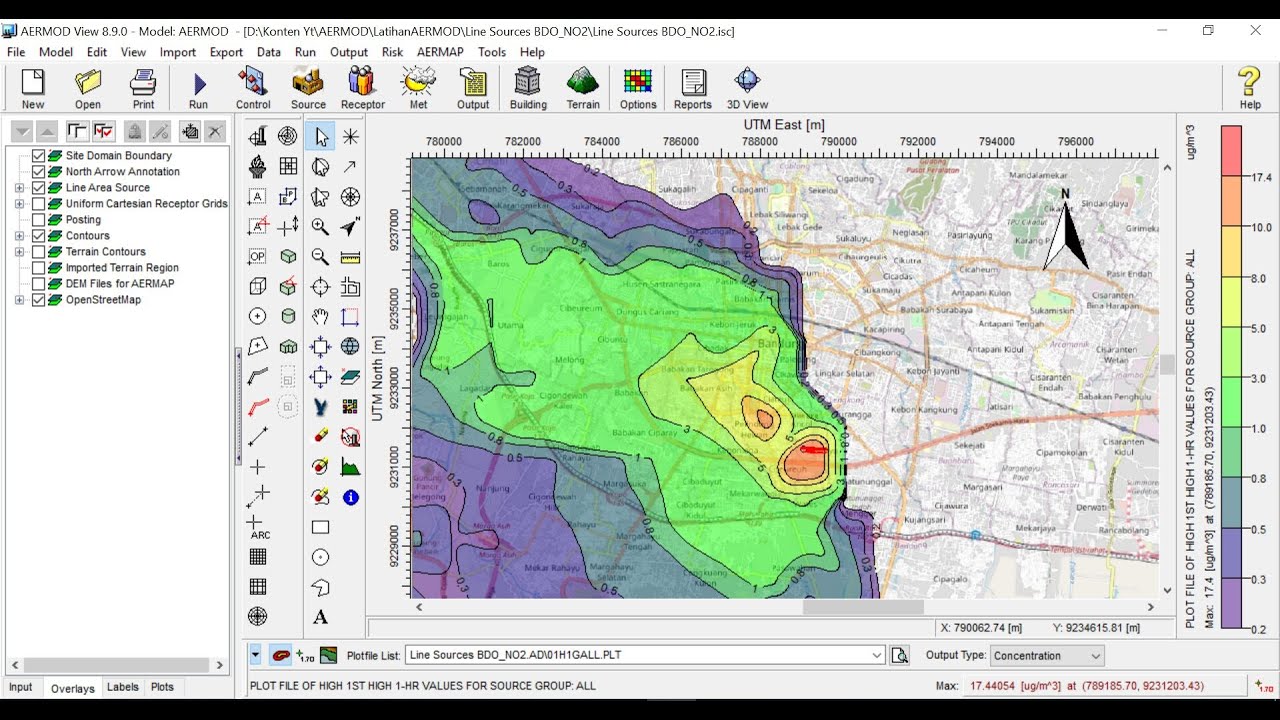Click the Help question mark icon
The width and height of the screenshot is (1280, 720).
[x=1250, y=88]
